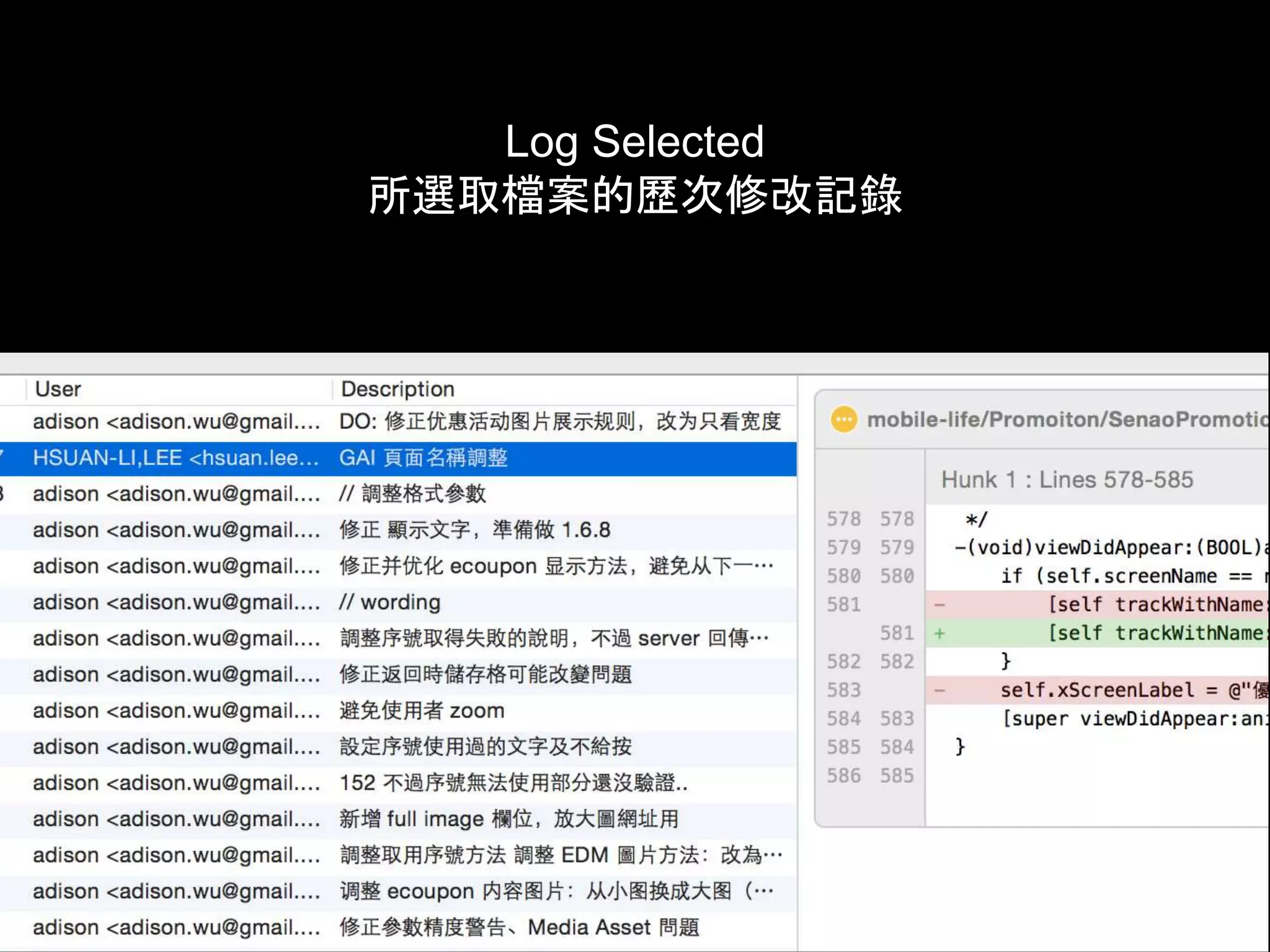The image size is (1270, 952).
Task: Select commit '152 不過序號無法使用部分還沒驗證'
Action: [x=398, y=783]
